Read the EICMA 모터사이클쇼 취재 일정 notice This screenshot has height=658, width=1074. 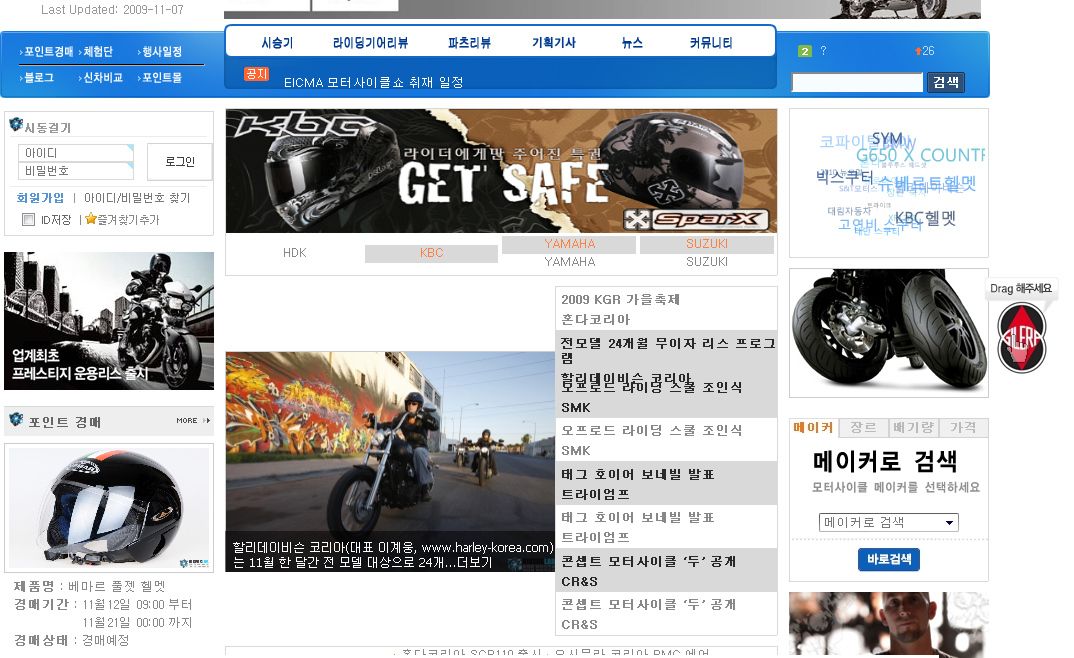coord(374,83)
